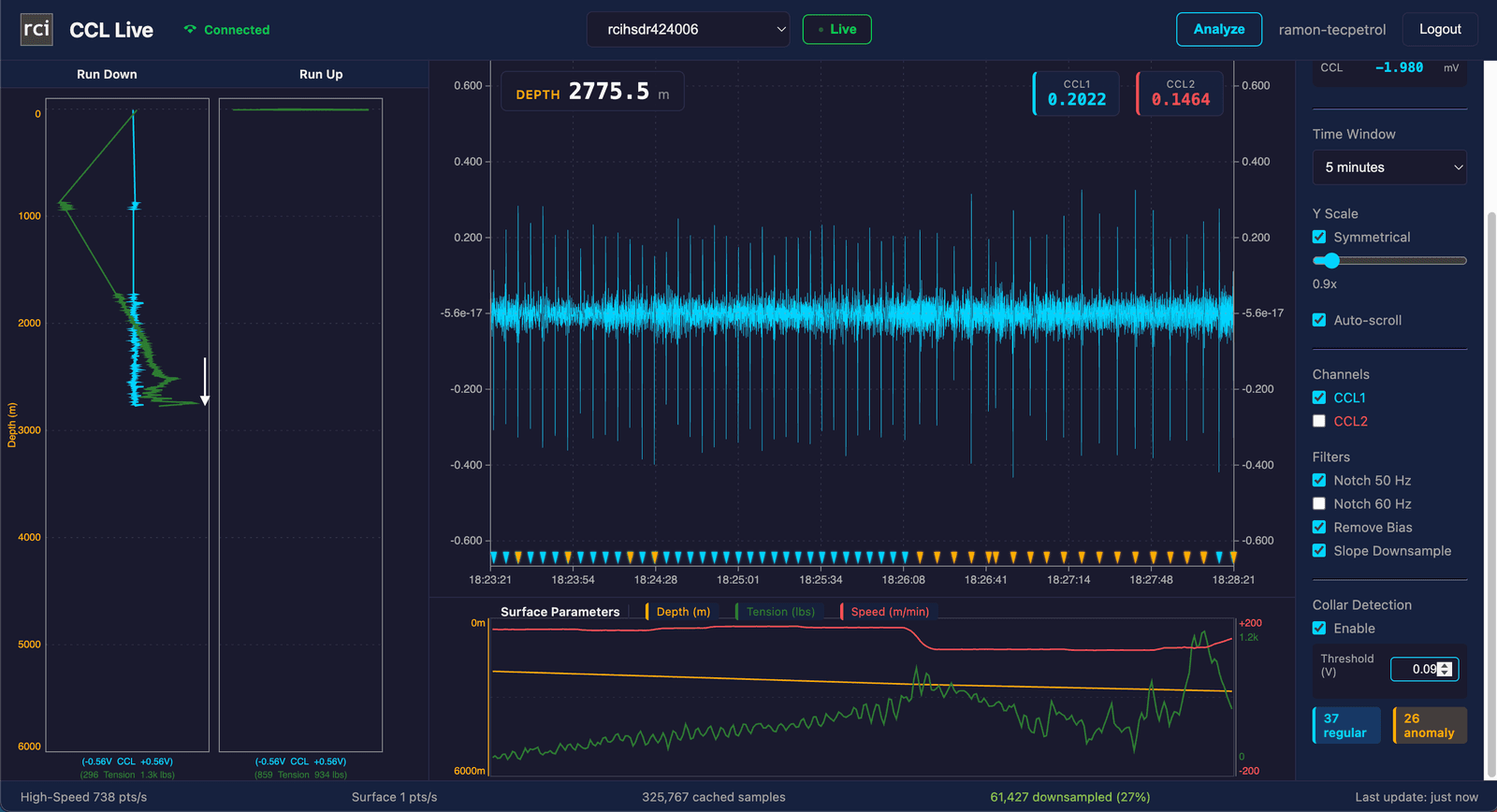
Task: Click the Filters heading
Action: tap(1330, 457)
